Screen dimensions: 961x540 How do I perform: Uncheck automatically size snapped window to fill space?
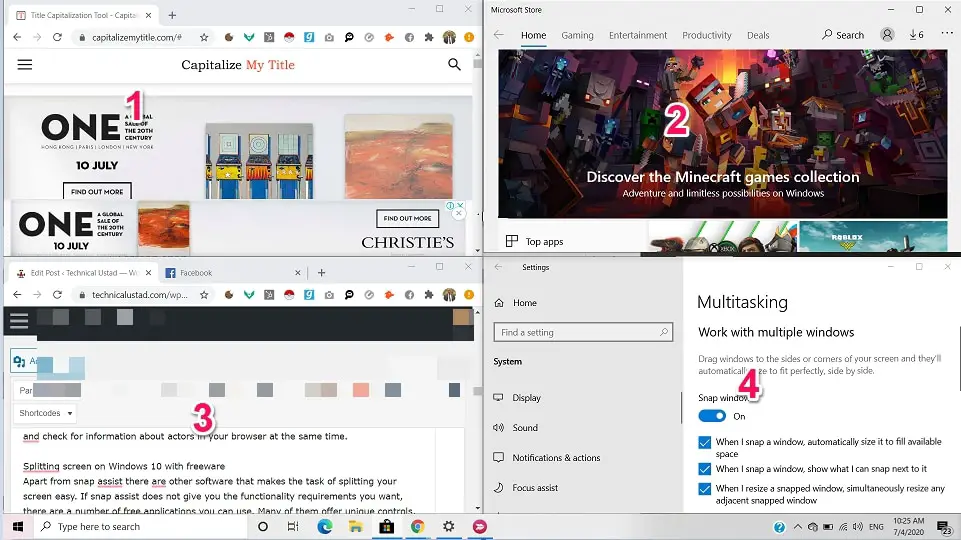coord(705,443)
